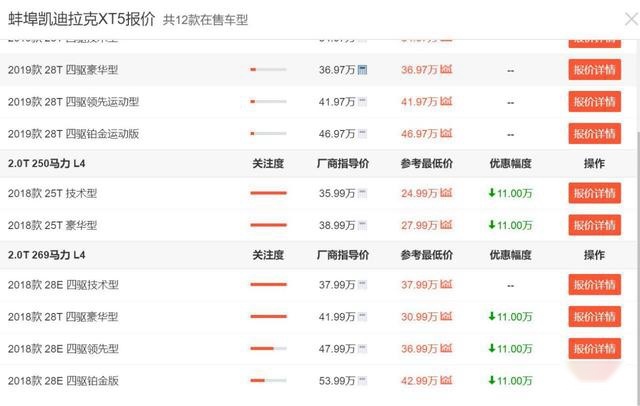Image resolution: width=640 pixels, height=406 pixels.
Task: Click the 2018款 25T 豪华型 model name
Action: pos(53,225)
